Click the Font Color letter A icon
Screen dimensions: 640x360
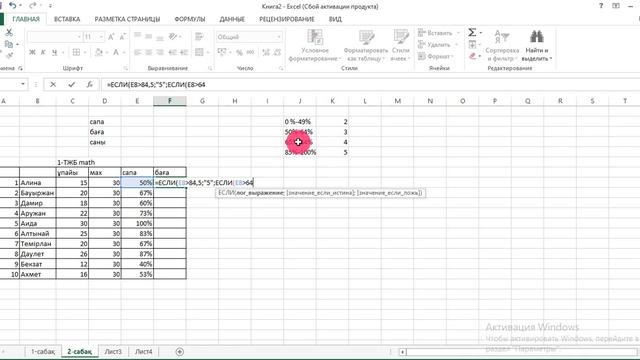[116, 52]
